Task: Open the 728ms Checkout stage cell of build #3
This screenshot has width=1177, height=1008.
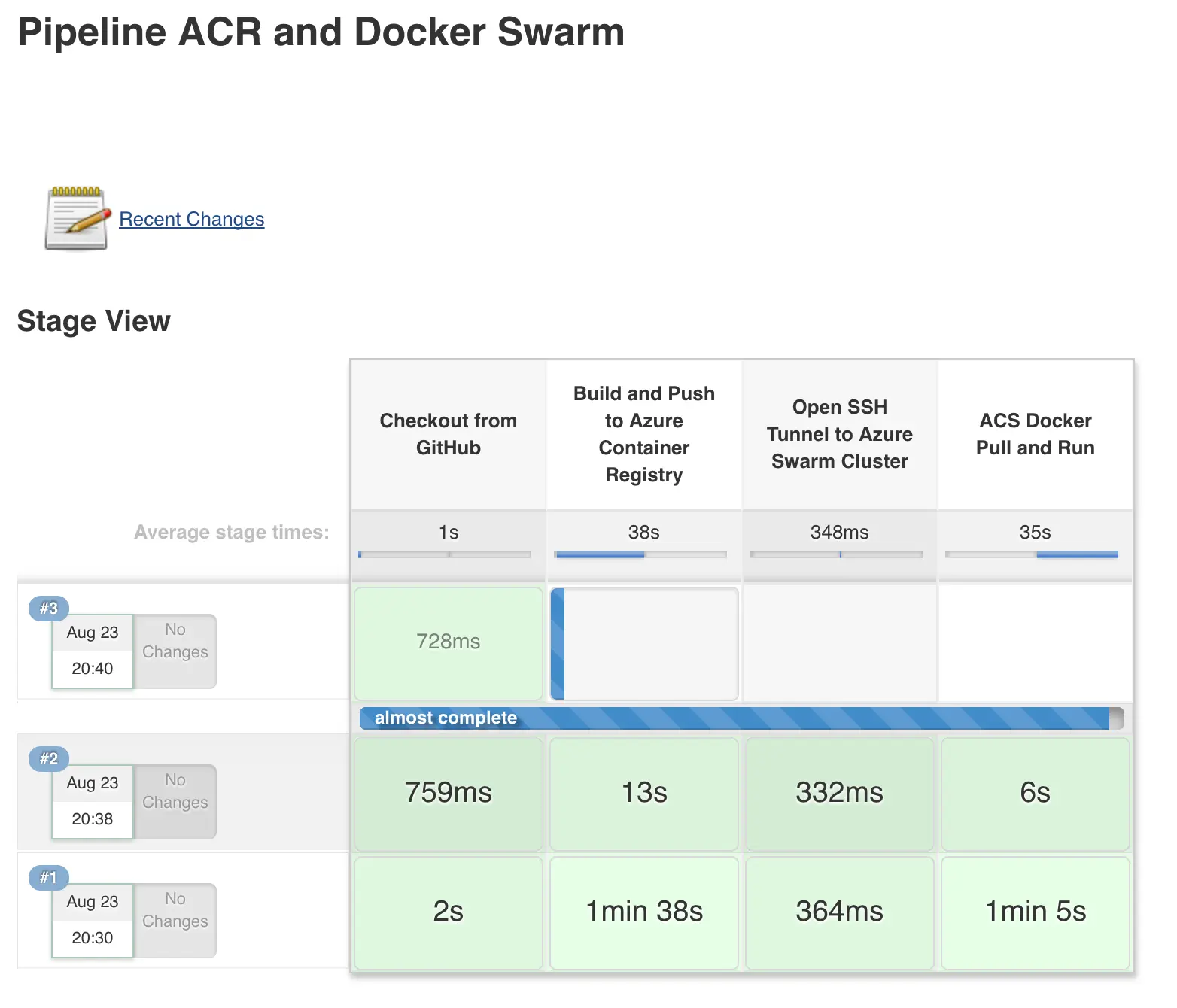Action: (x=448, y=642)
